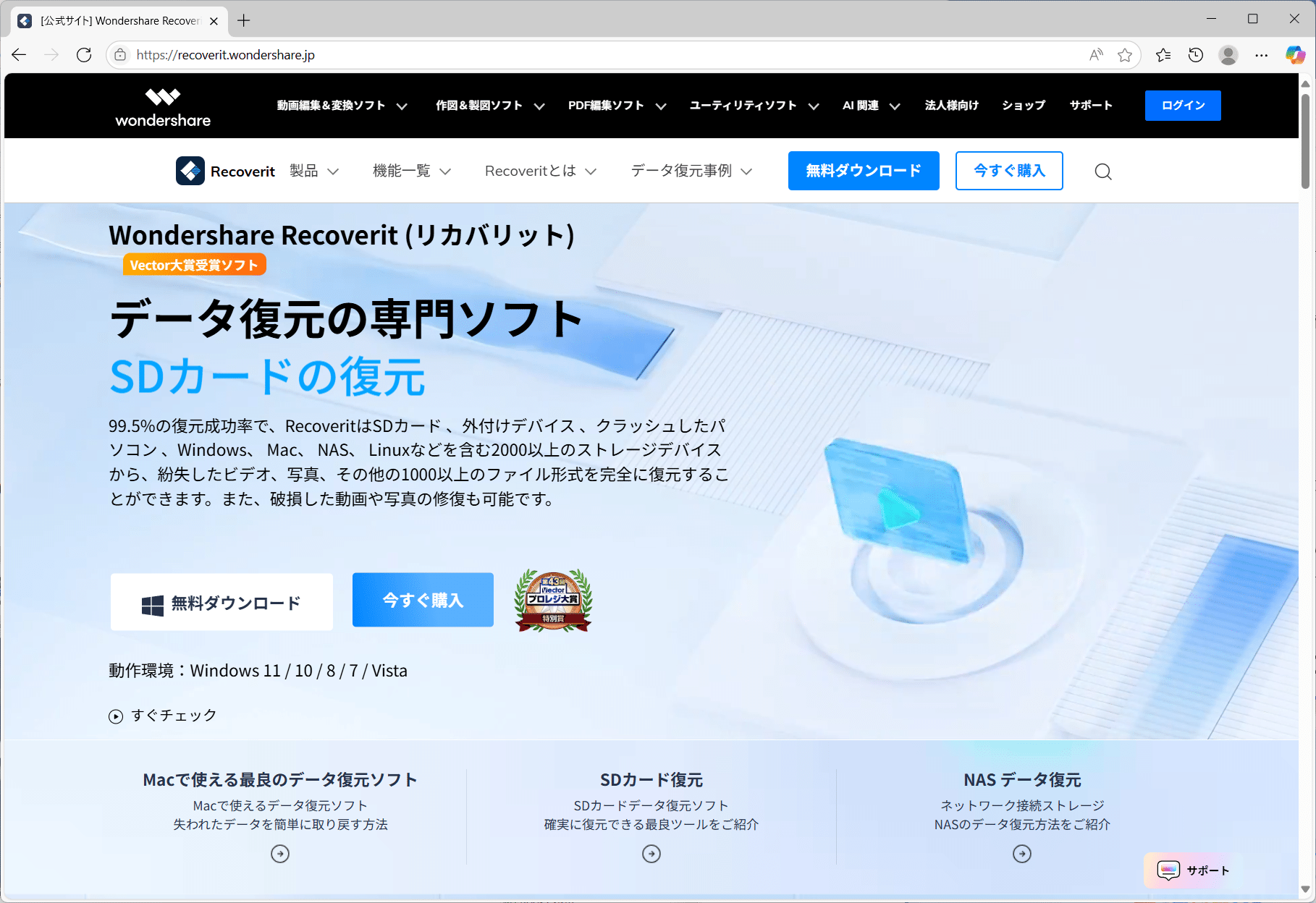Image resolution: width=1316 pixels, height=903 pixels.
Task: Select the 法人様向け menu item
Action: point(951,106)
